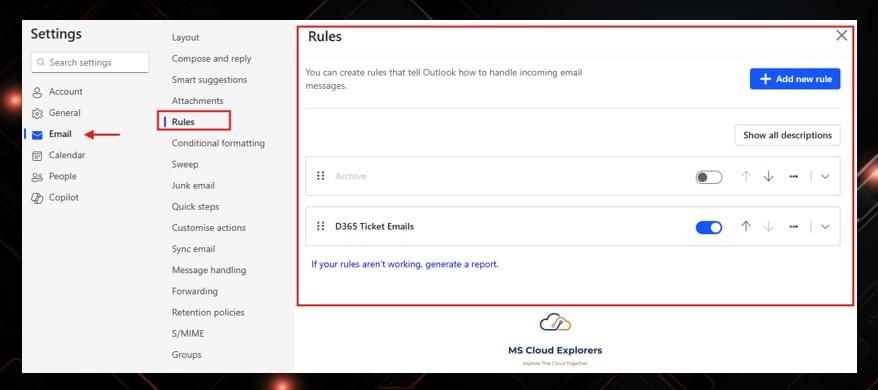
Task: Click Show all descriptions button
Action: click(x=787, y=135)
